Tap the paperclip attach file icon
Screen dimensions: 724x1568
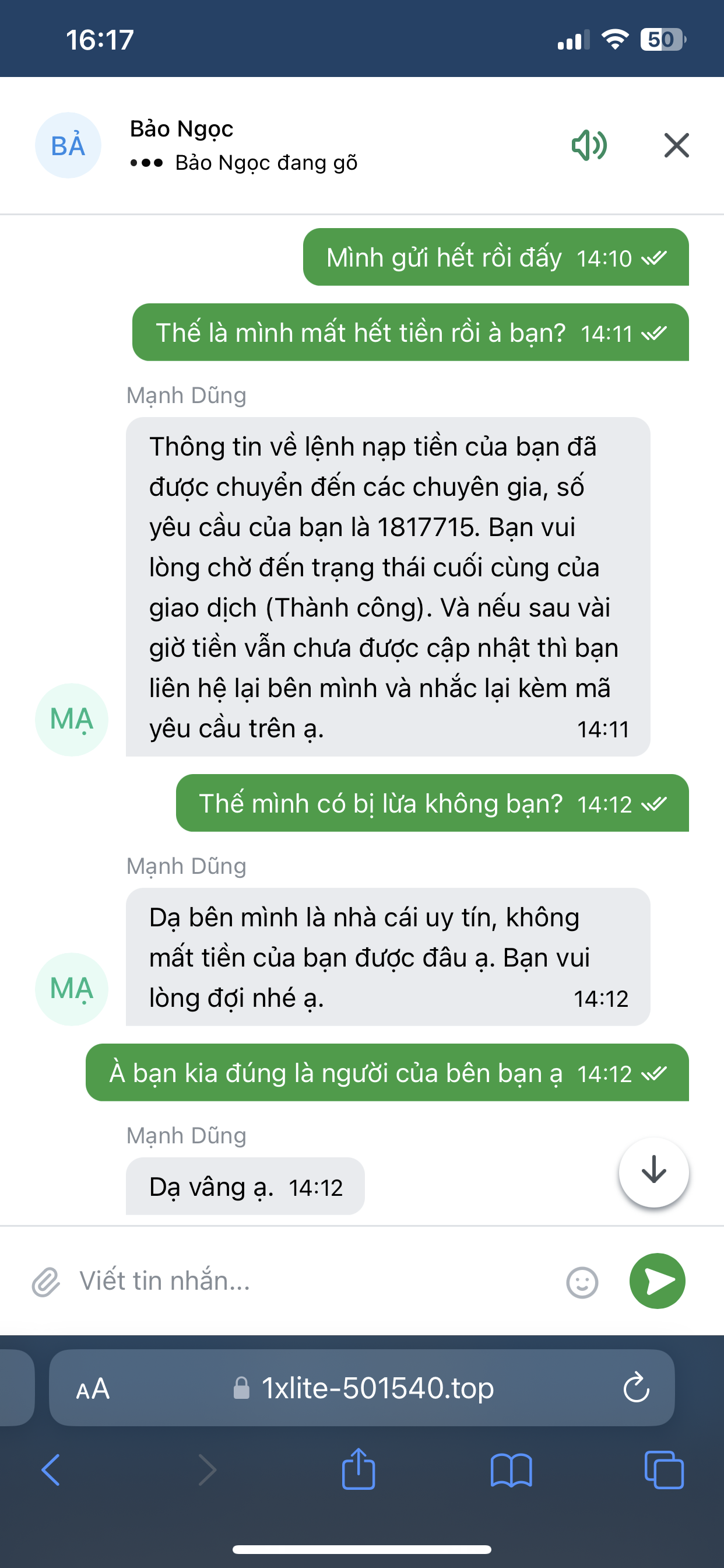tap(46, 1282)
